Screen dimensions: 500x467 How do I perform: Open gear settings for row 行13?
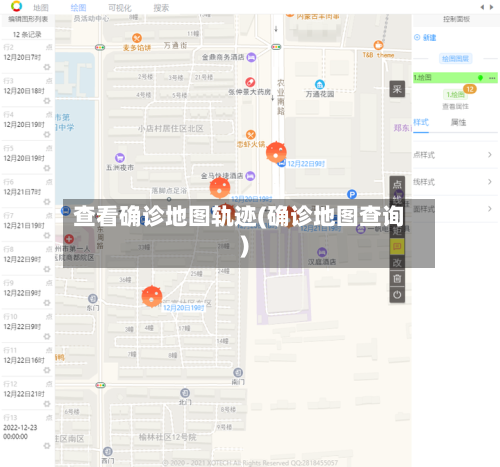[47, 446]
